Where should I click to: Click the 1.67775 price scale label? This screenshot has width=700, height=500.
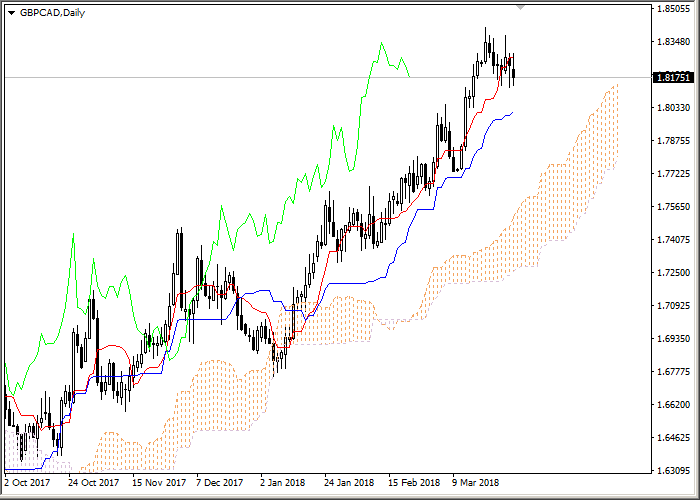click(x=674, y=371)
